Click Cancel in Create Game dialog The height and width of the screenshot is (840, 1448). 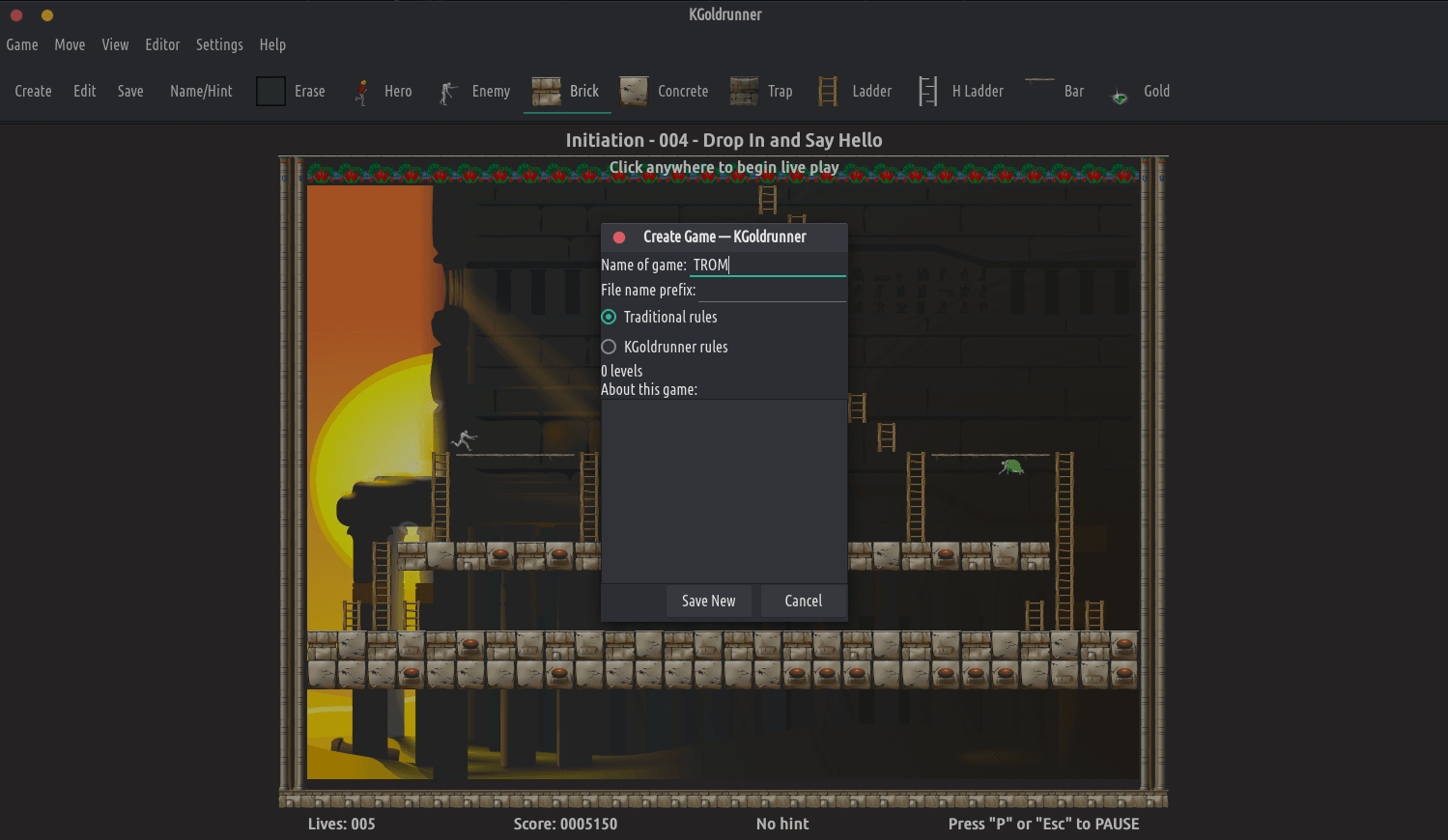point(804,601)
